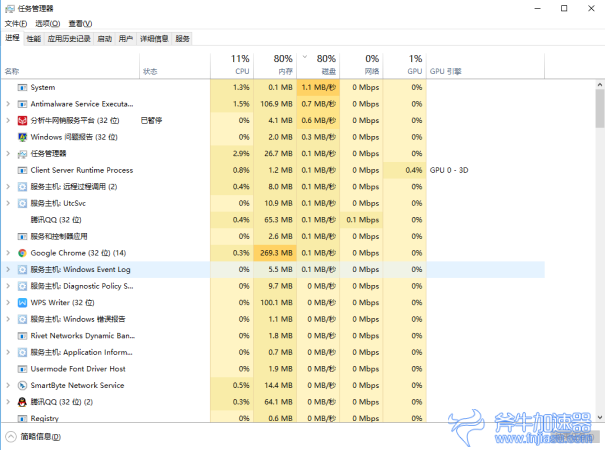Screen dimensions: 605x450
Task: Click the Antimalware Service Executable icon
Action: 22,104
